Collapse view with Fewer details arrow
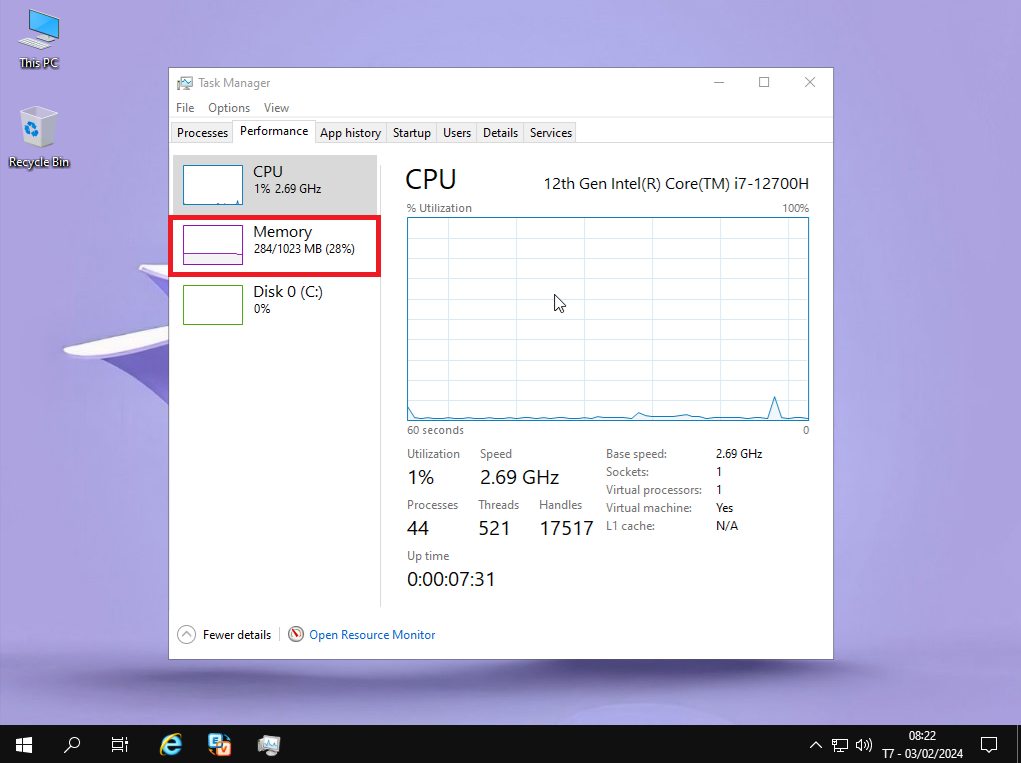This screenshot has width=1021, height=763. coord(187,635)
